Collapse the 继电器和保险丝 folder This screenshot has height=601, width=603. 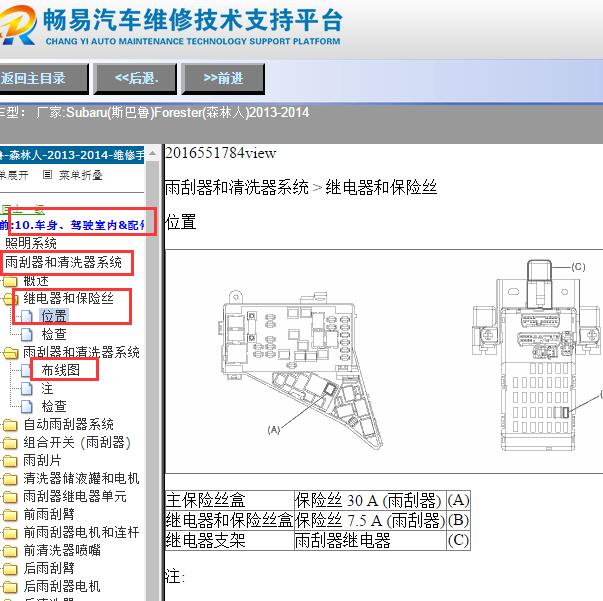coord(68,298)
